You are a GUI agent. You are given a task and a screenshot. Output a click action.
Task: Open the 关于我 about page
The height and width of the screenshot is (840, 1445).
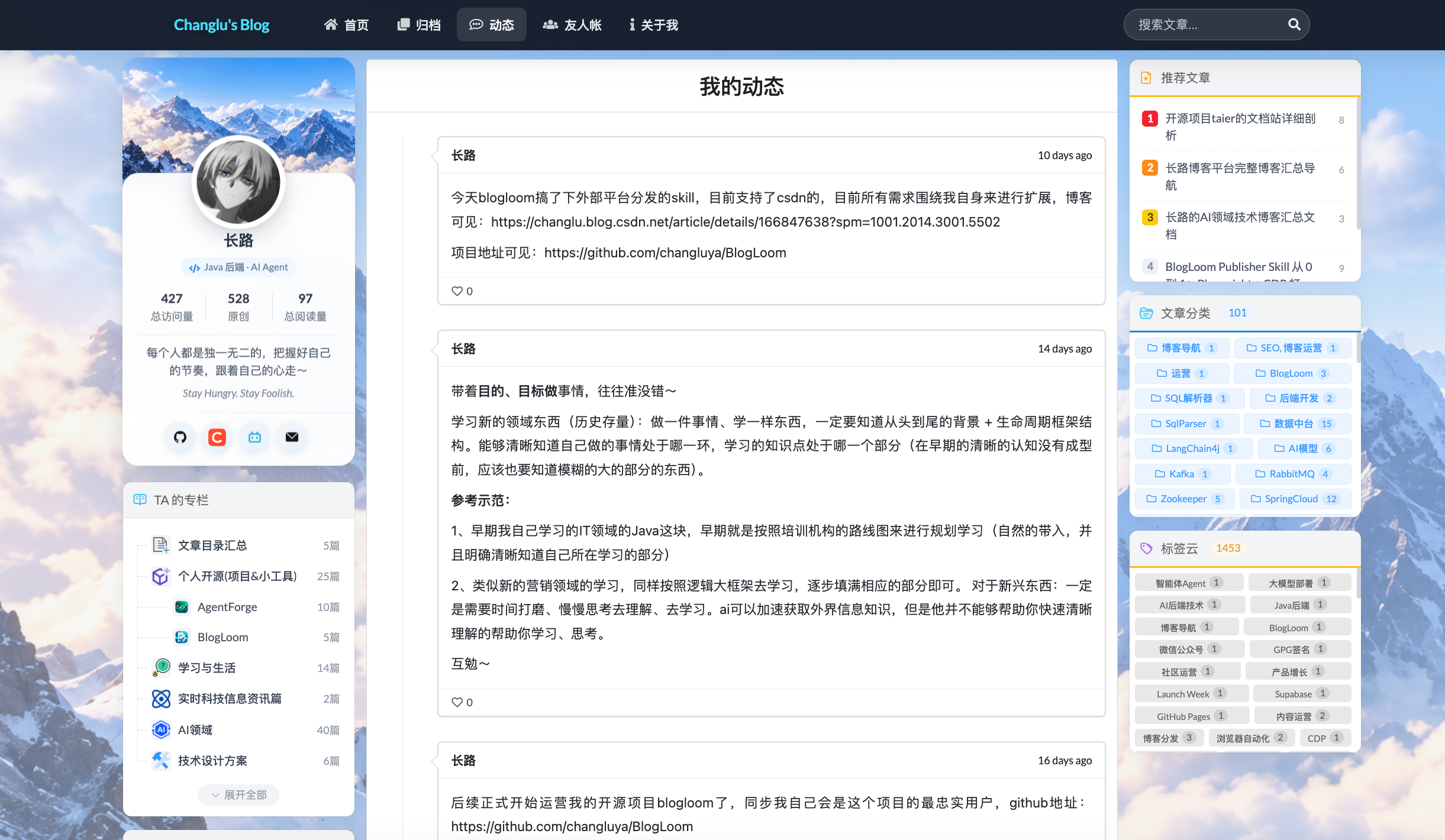[x=653, y=25]
